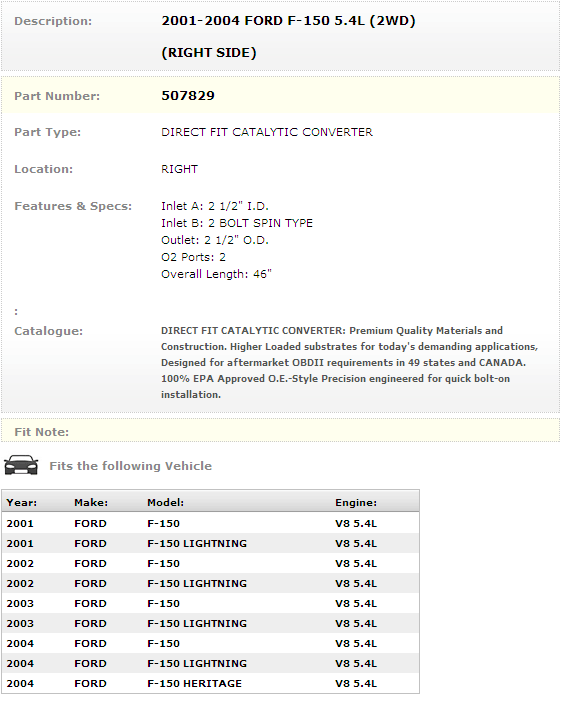Click the Location value RIGHT
Image resolution: width=570 pixels, height=712 pixels.
click(x=179, y=169)
